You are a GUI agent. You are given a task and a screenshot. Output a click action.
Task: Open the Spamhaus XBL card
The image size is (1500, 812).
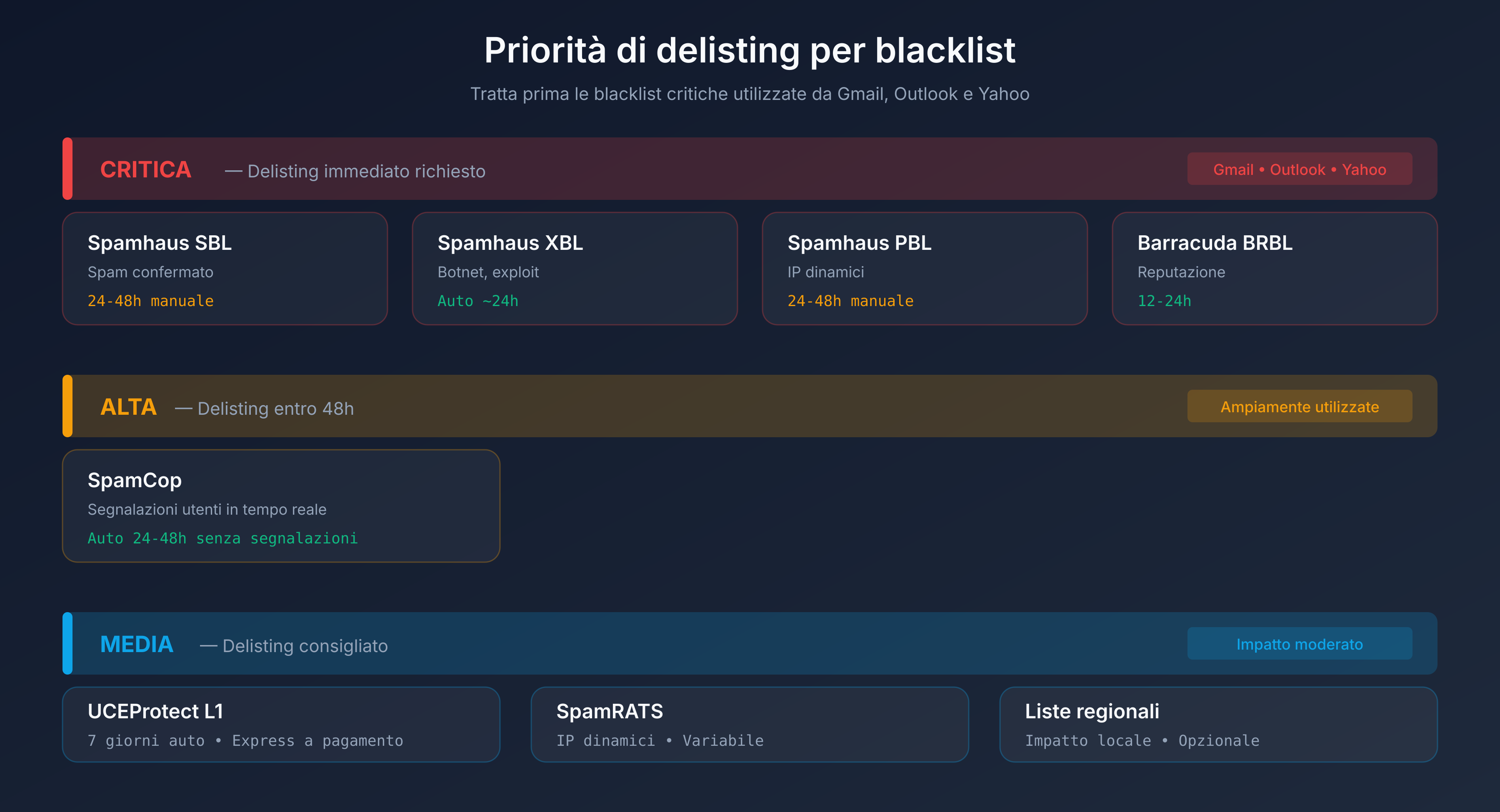[575, 268]
